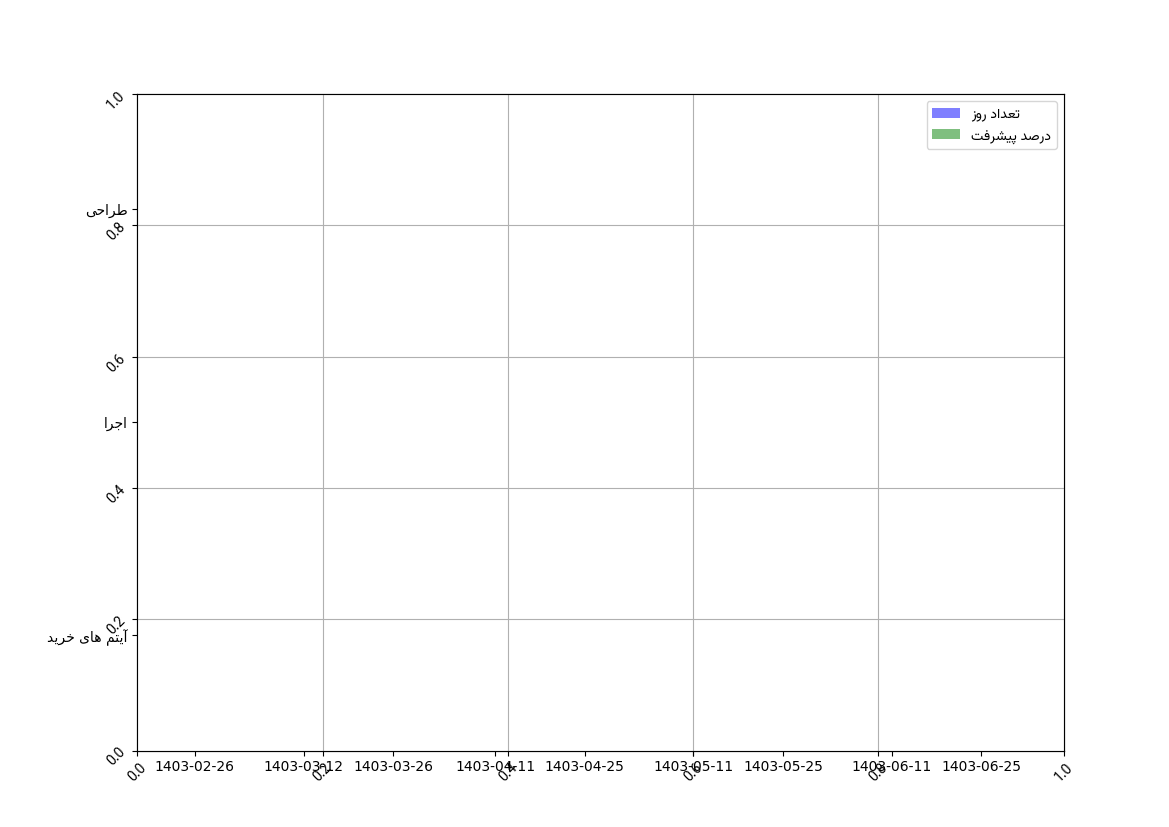The image size is (1169, 827).
Task: Select the 1403-03-12 date tick label
Action: click(x=303, y=767)
